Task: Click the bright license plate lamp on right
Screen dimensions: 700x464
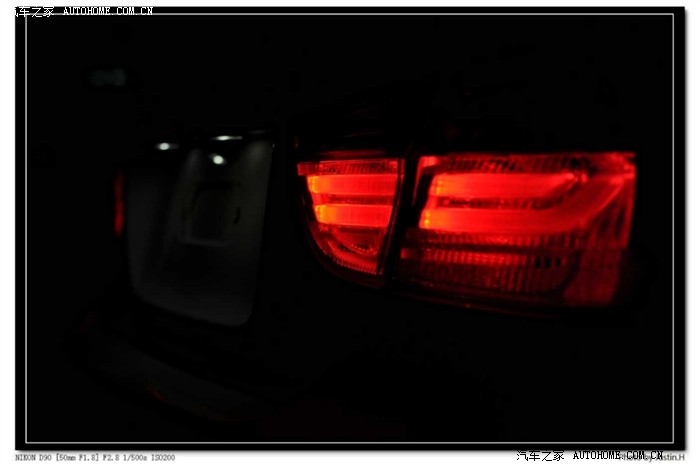Action: (218, 159)
